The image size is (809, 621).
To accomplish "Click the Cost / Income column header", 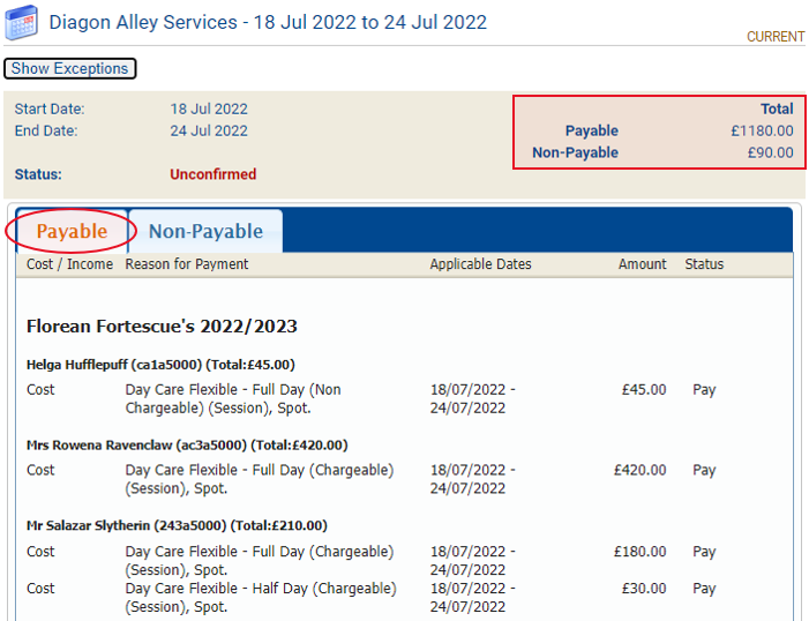I will (x=69, y=264).
